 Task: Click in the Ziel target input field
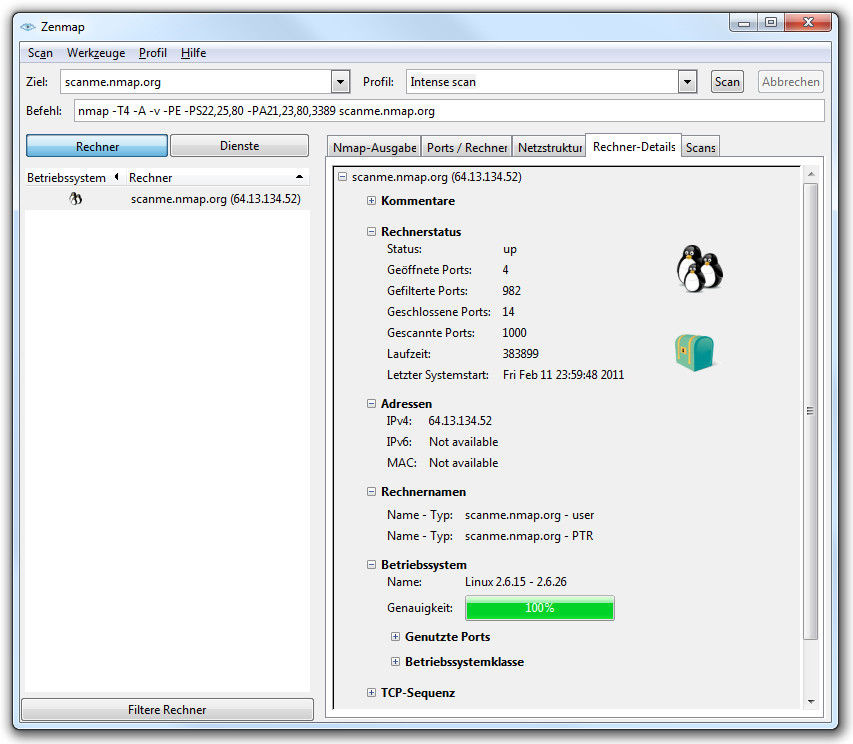pyautogui.click(x=198, y=82)
